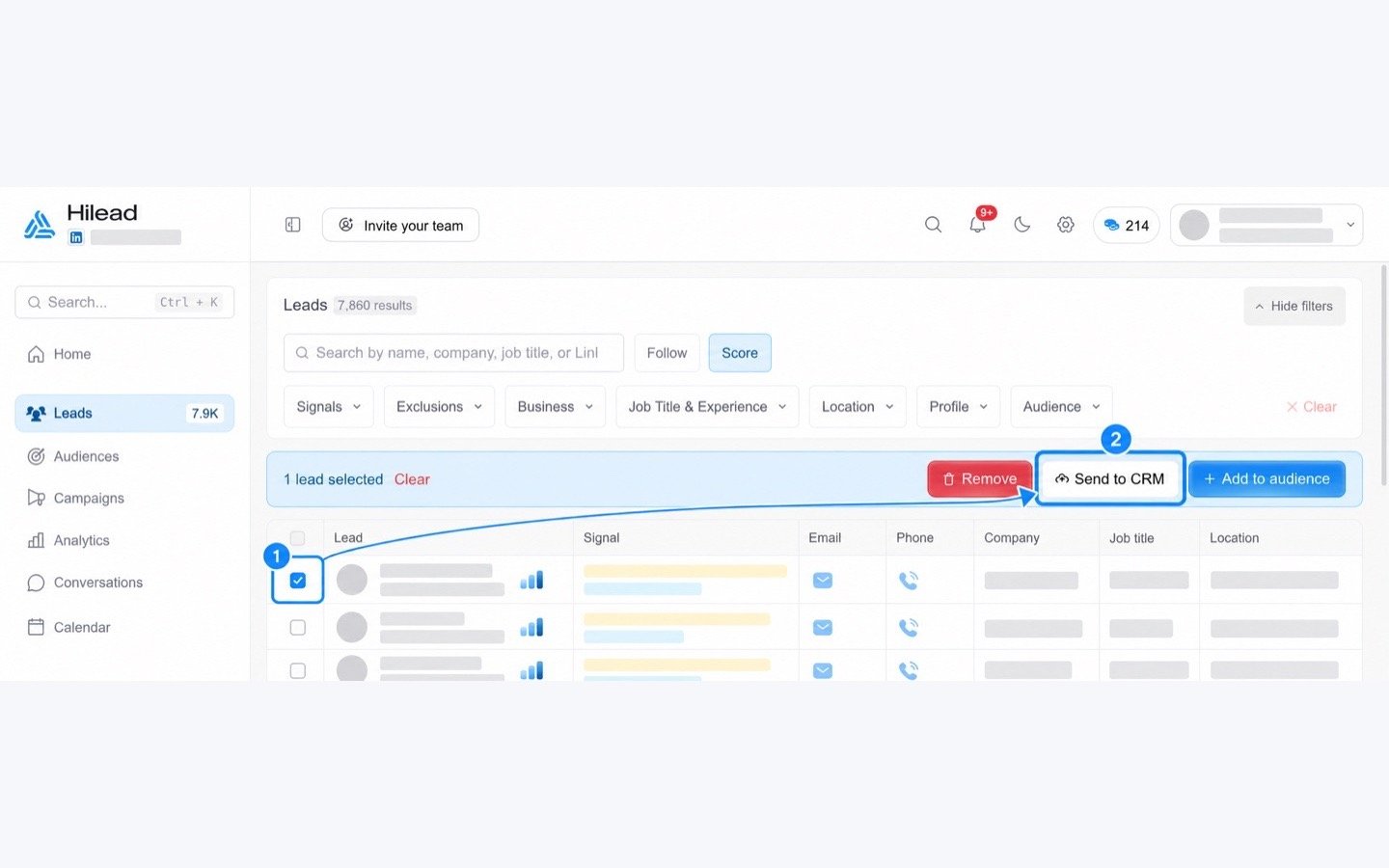Click the leads search by name field
The image size is (1389, 868).
click(453, 353)
